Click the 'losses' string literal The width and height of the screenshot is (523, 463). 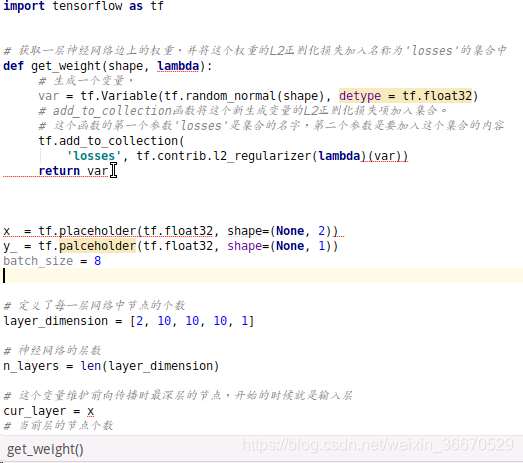(94, 156)
